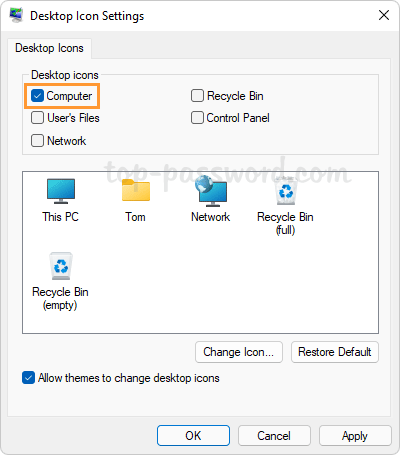The height and width of the screenshot is (455, 400).
Task: Toggle Allow themes to change desktop icons
Action: [29, 378]
